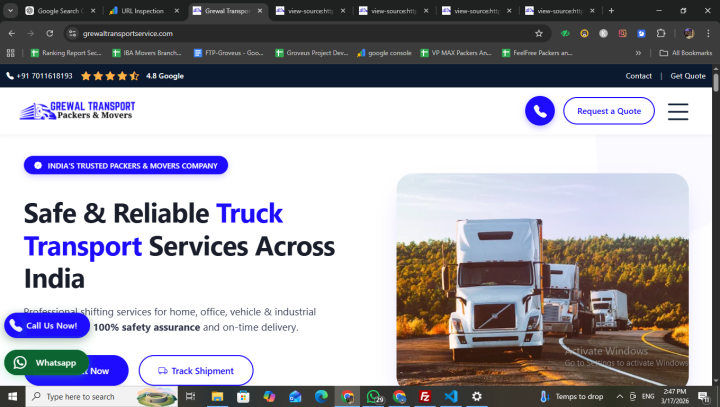Click the Track Shipment button

click(196, 371)
